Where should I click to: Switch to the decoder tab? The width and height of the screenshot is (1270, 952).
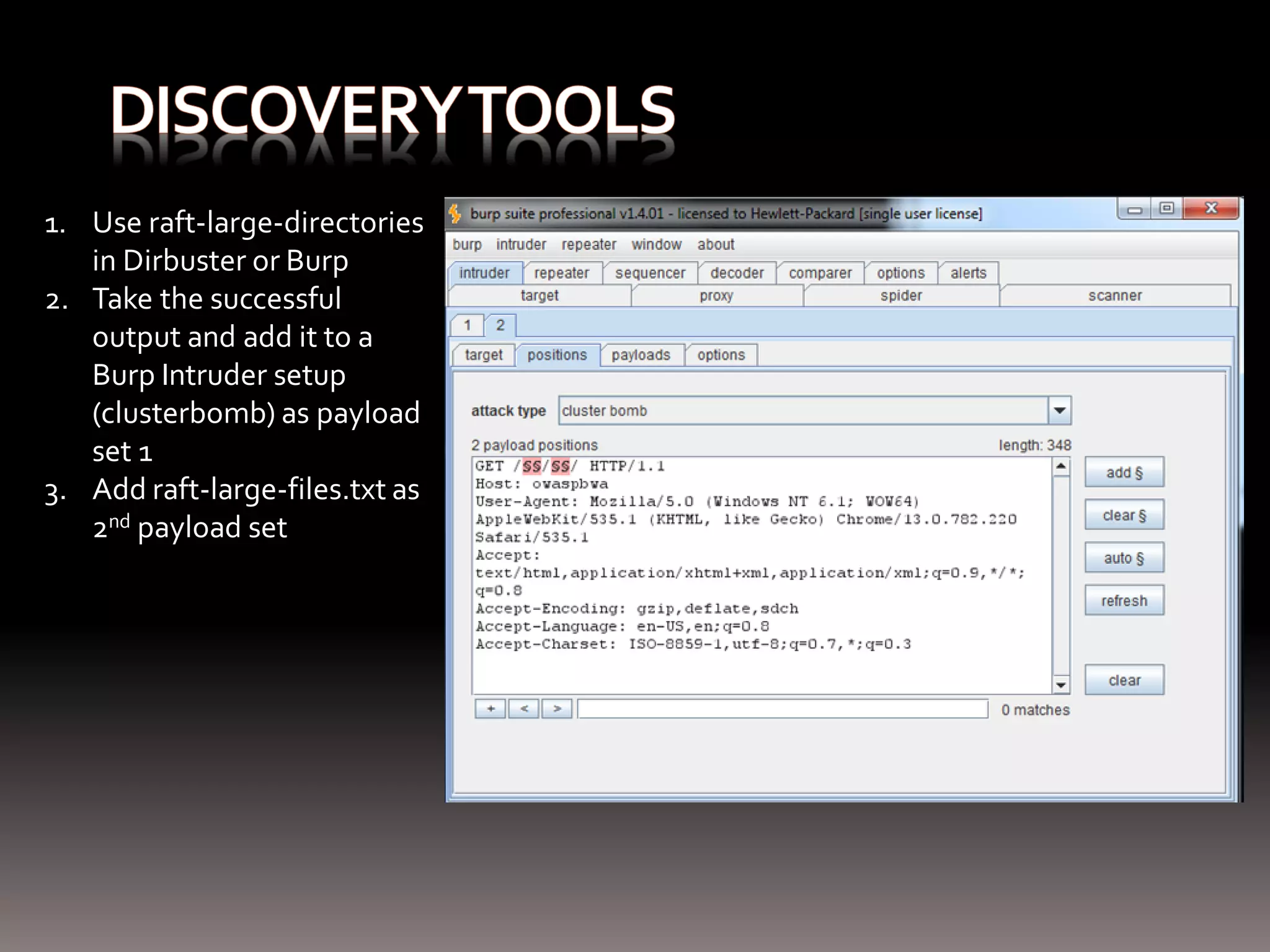pos(737,273)
